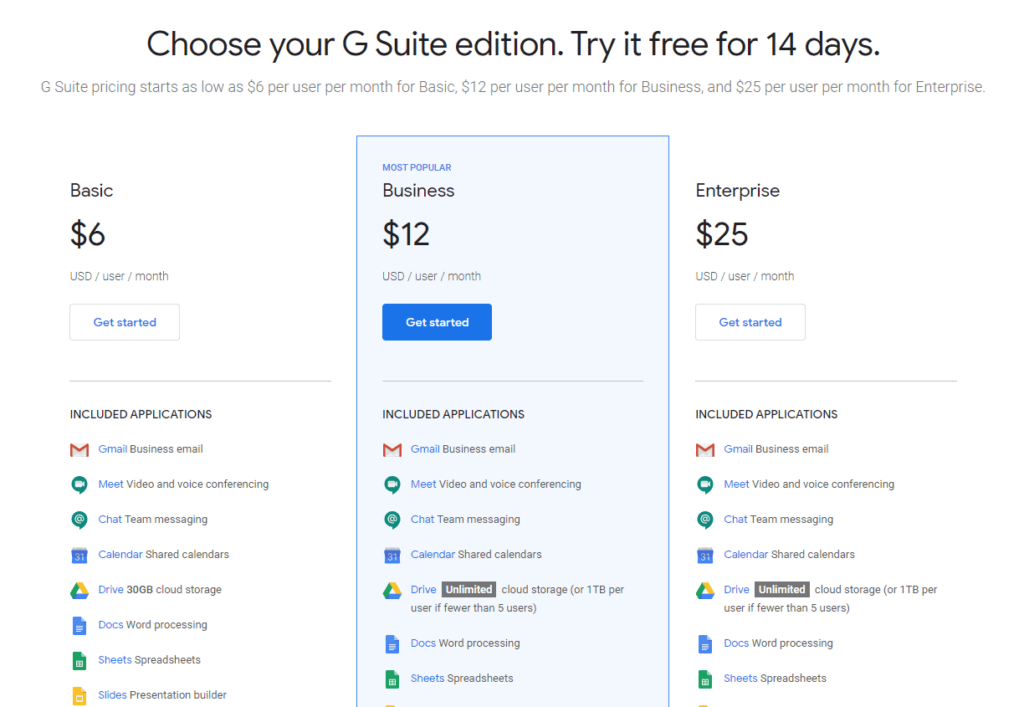Click the '30GB cloud storage' text
1024x707 pixels.
pos(174,589)
